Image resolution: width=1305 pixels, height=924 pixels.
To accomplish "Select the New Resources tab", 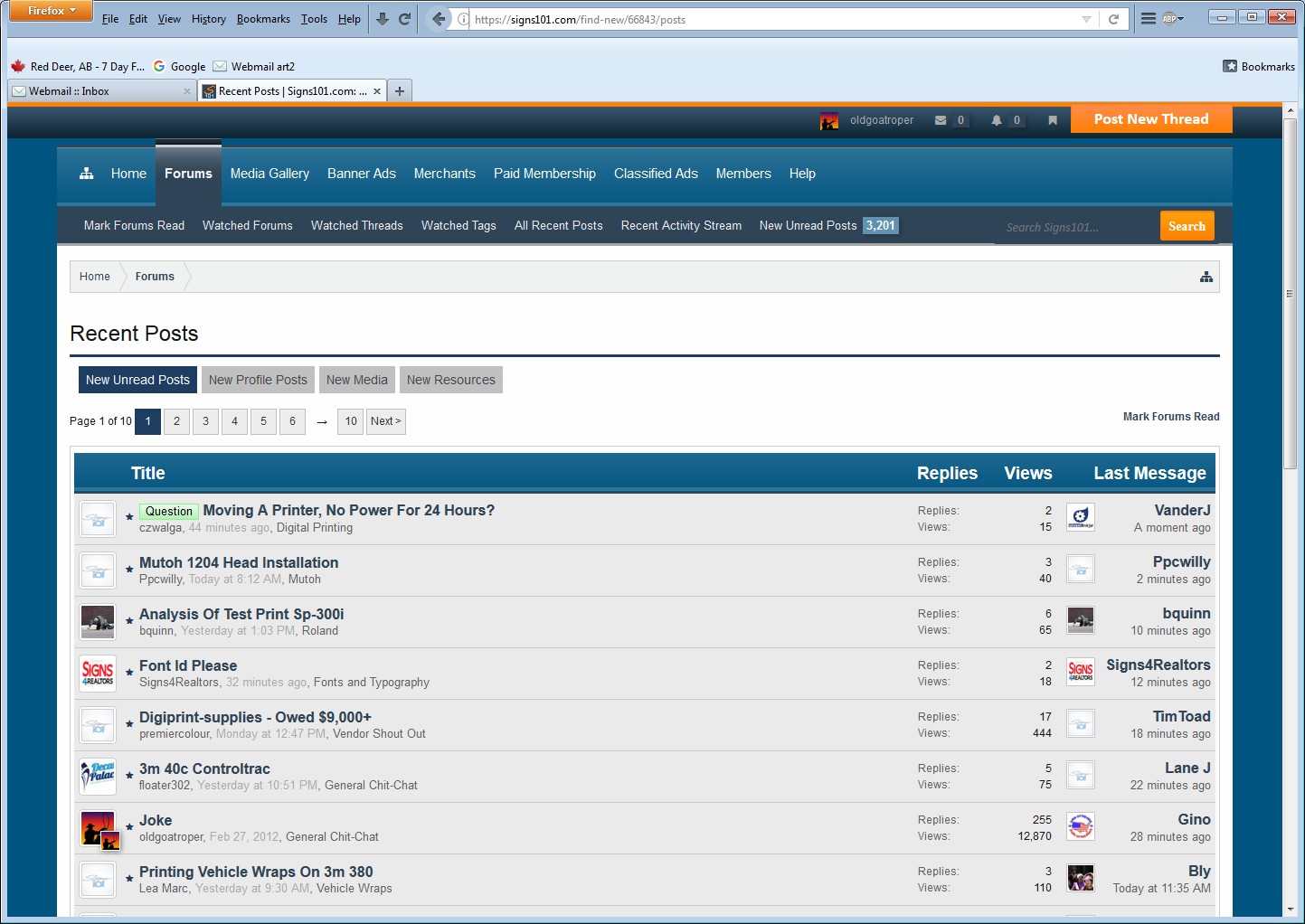I will [x=451, y=380].
